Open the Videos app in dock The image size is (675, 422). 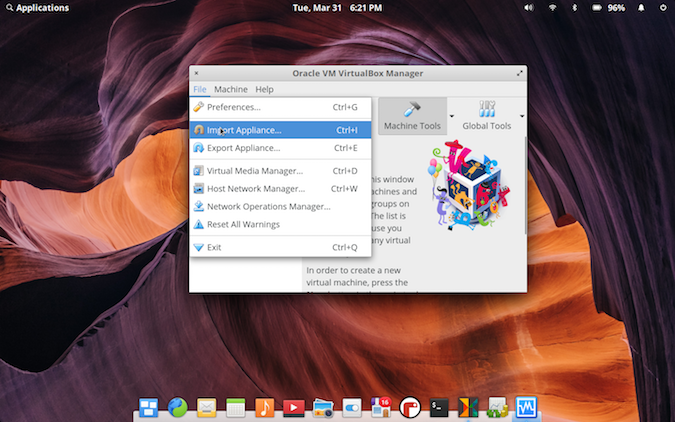click(294, 407)
